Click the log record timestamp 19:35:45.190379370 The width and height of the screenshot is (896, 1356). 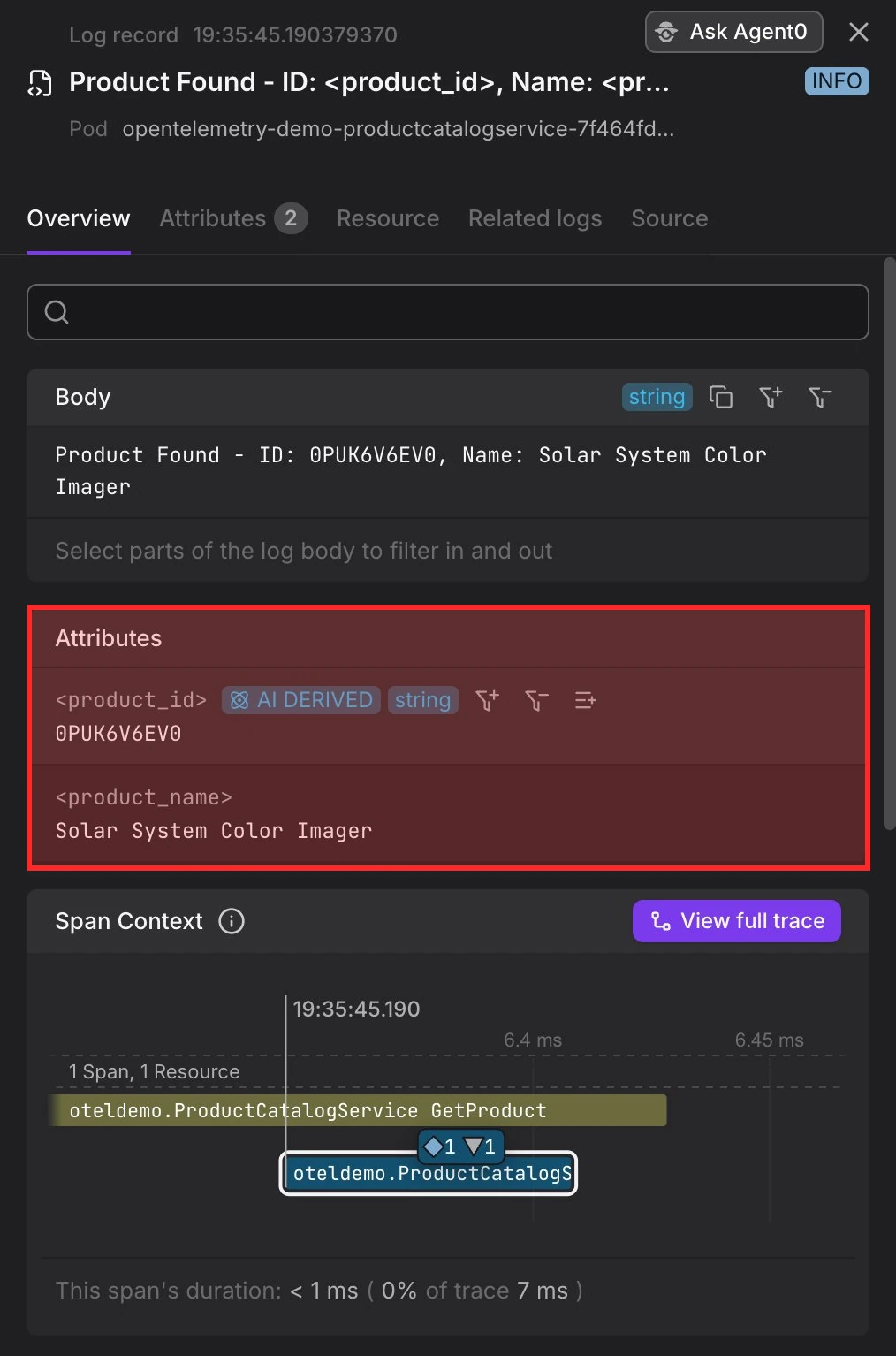click(x=295, y=35)
